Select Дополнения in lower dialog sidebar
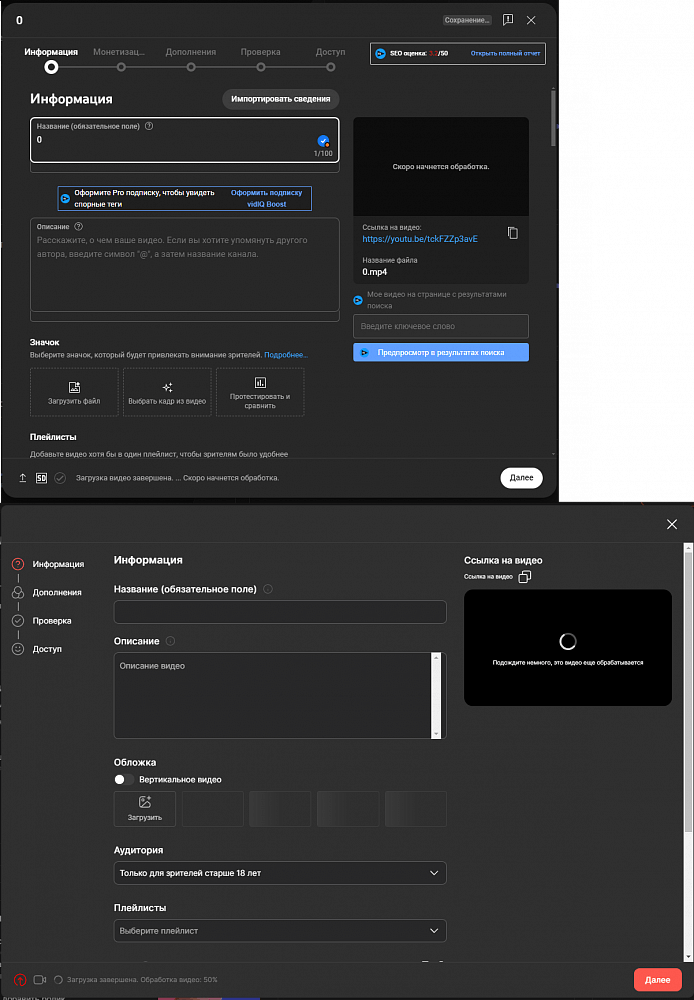 (47, 592)
